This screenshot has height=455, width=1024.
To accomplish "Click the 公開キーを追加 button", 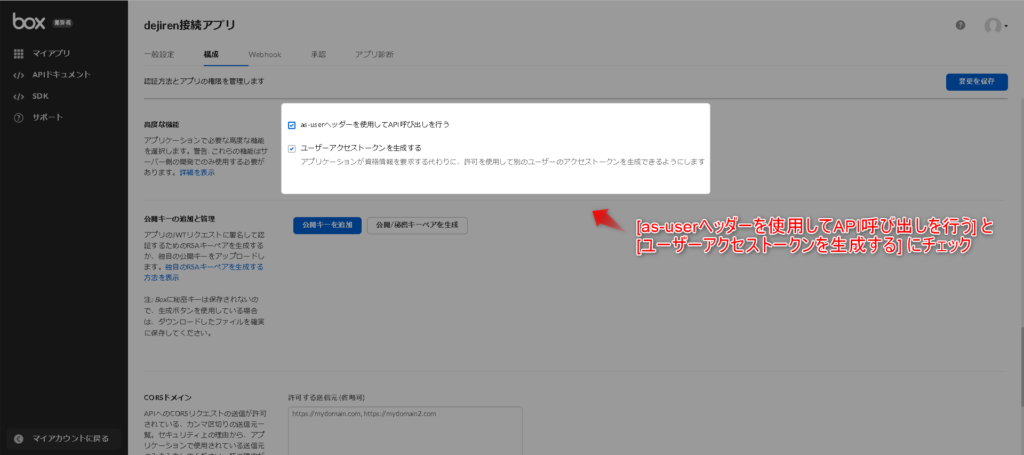I will point(327,225).
